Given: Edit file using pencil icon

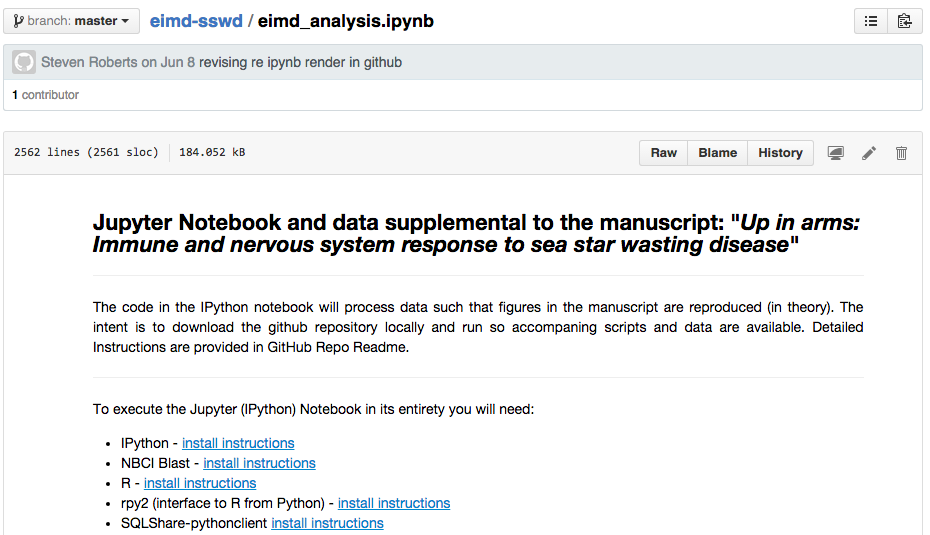Looking at the screenshot, I should (x=869, y=153).
